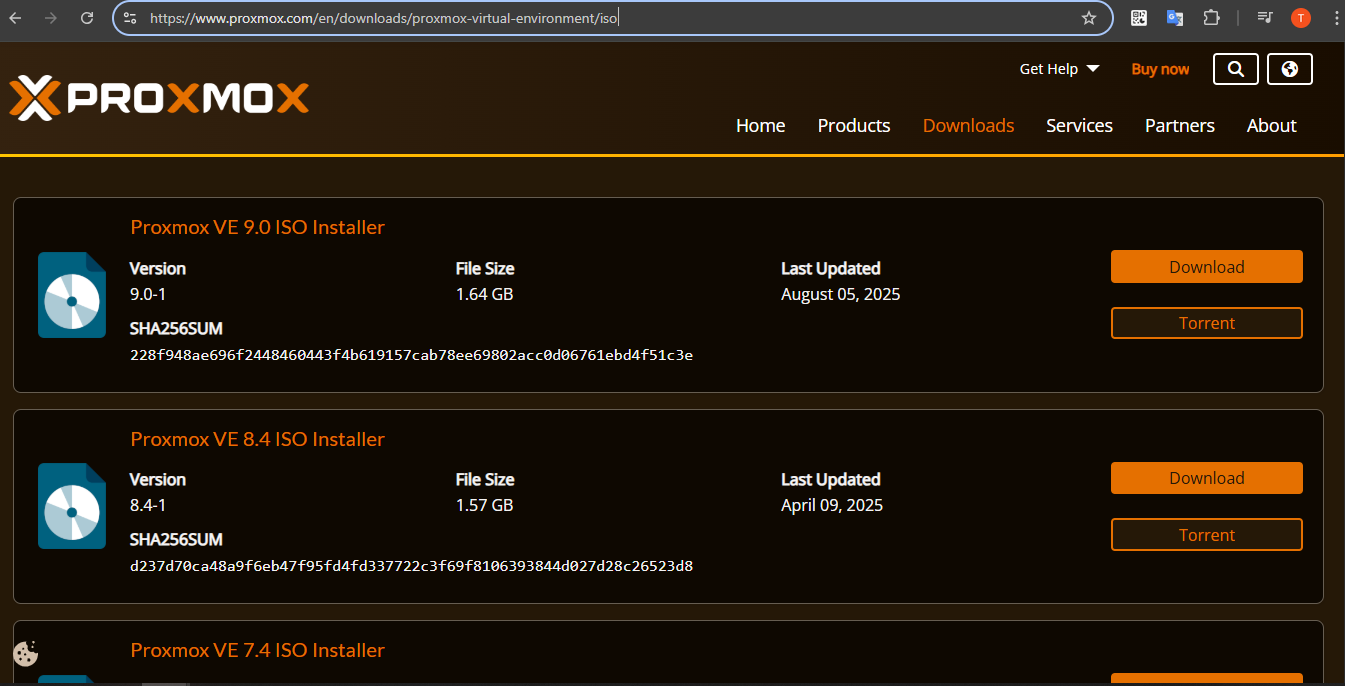Open the site search magnifier button
The image size is (1345, 686).
pyautogui.click(x=1235, y=69)
